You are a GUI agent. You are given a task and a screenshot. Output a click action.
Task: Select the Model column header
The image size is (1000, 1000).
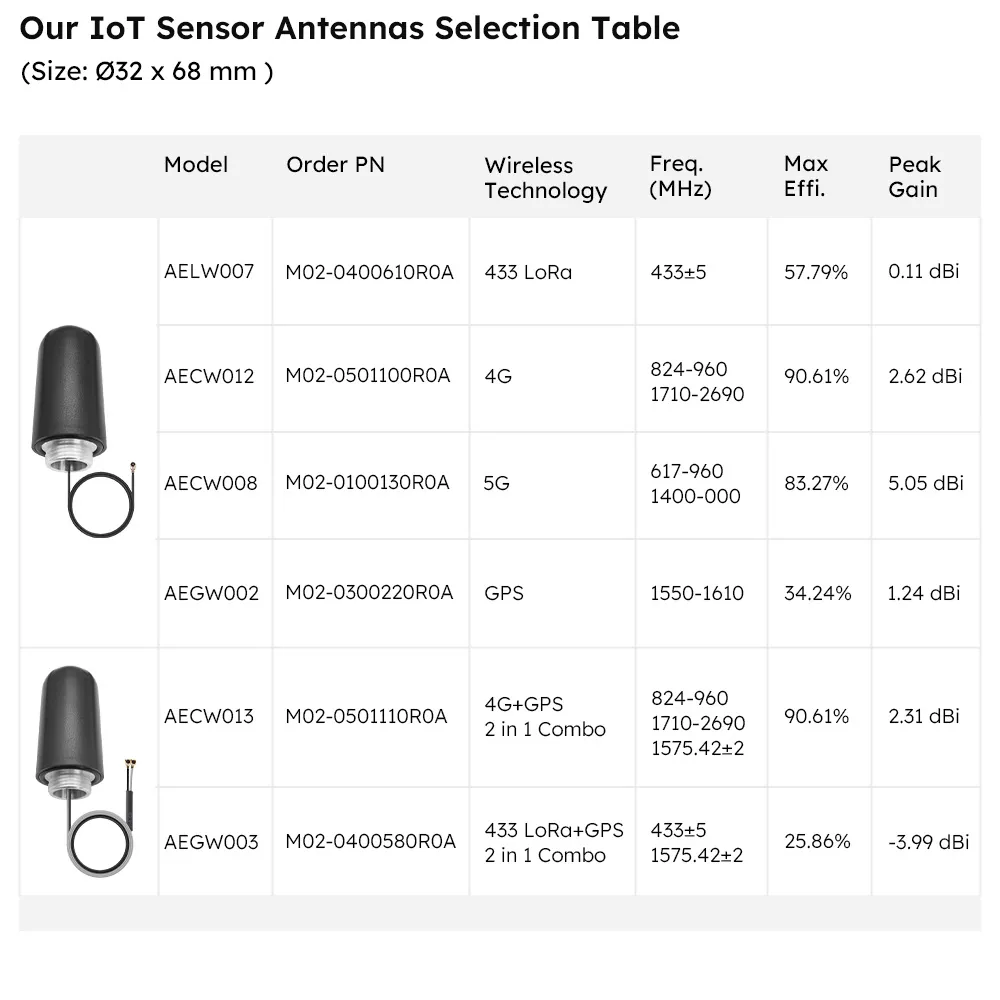pyautogui.click(x=196, y=165)
